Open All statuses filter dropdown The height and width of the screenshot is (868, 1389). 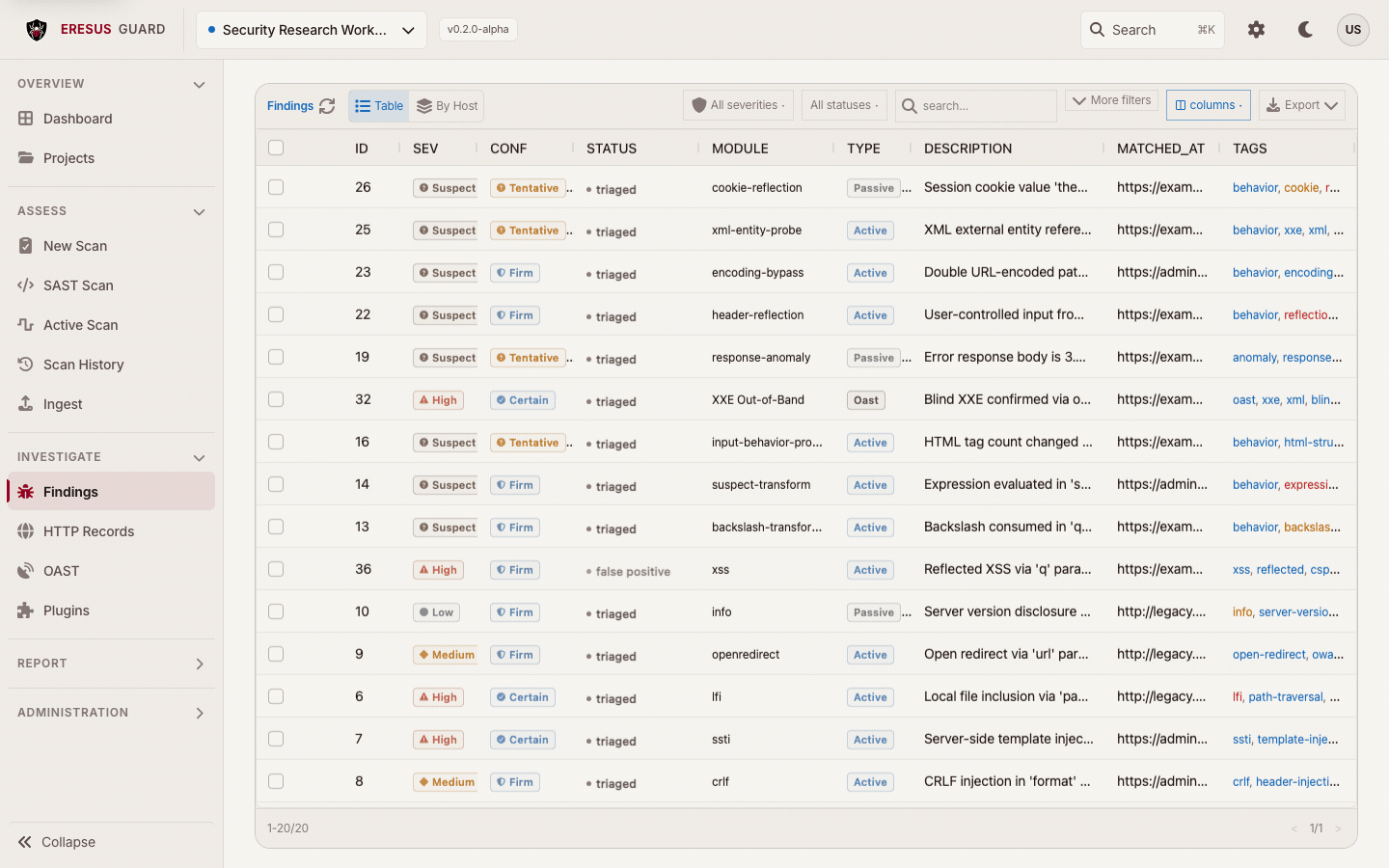844,105
